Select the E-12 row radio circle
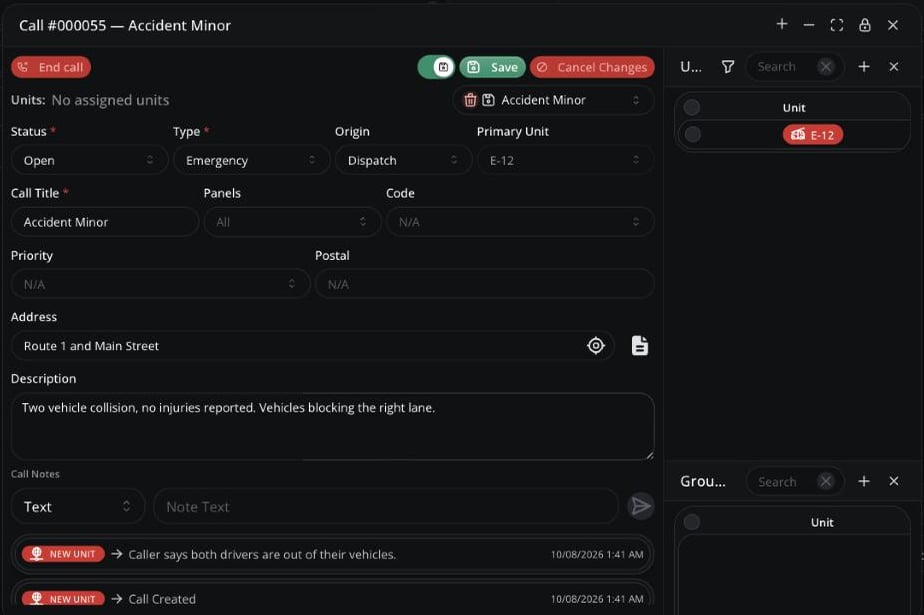The height and width of the screenshot is (615, 924). (x=693, y=134)
